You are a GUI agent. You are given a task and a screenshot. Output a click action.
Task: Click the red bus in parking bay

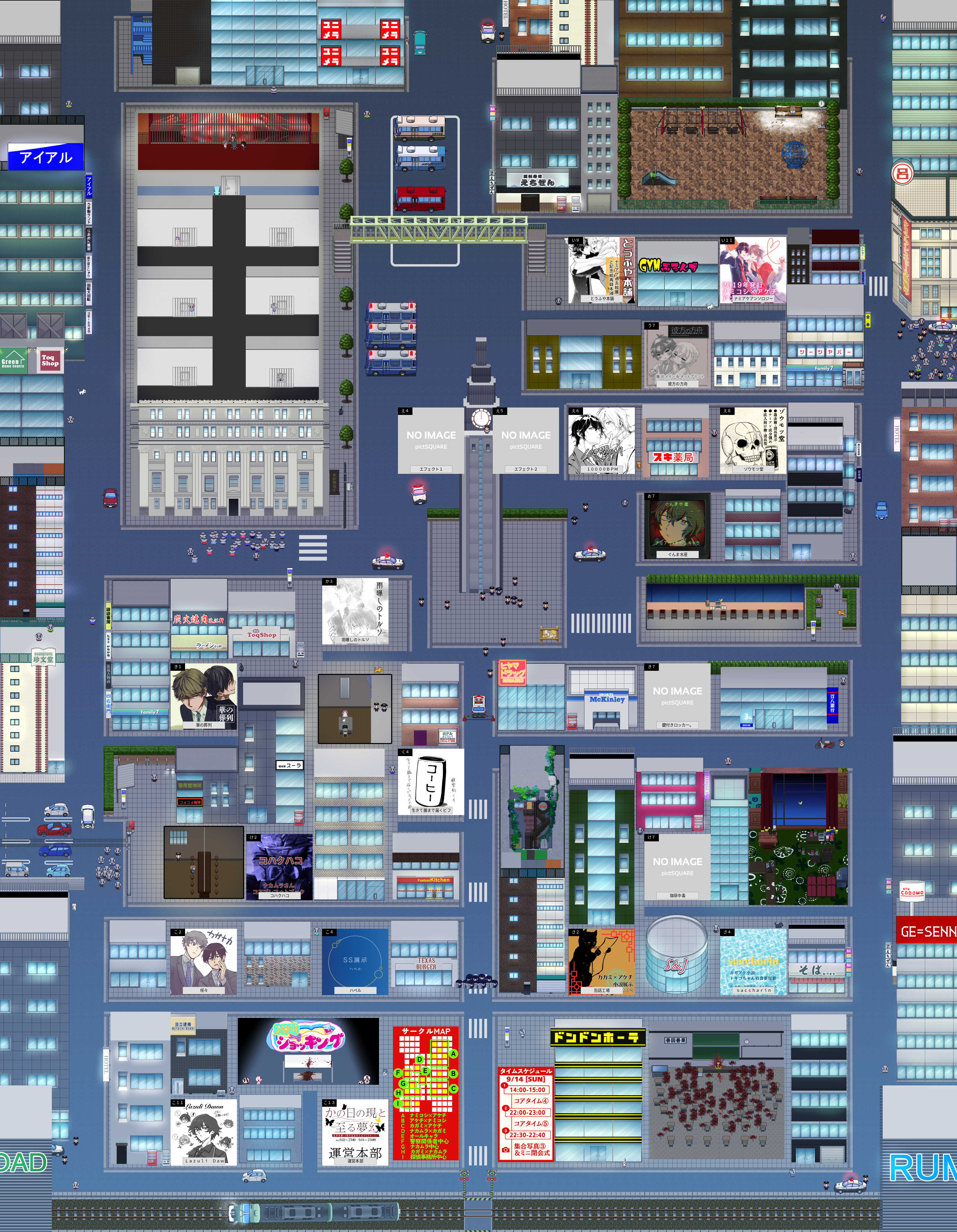click(x=420, y=198)
